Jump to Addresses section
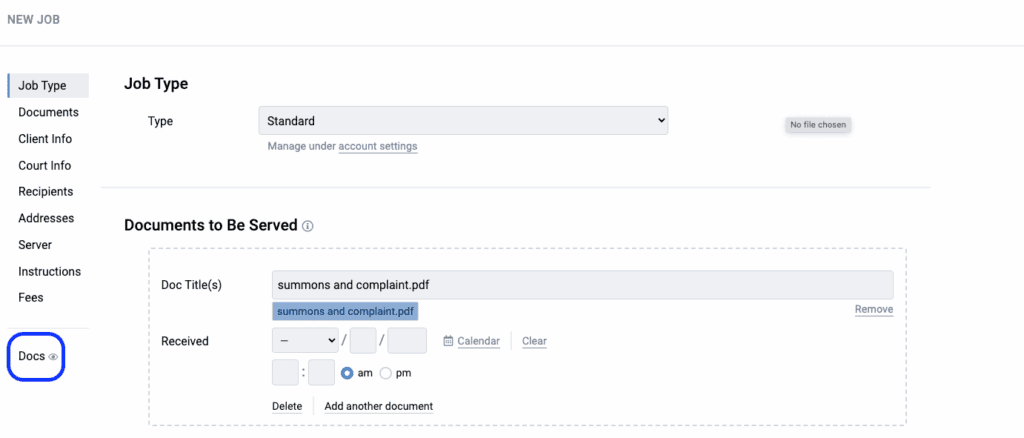The height and width of the screenshot is (438, 1024). tap(46, 218)
